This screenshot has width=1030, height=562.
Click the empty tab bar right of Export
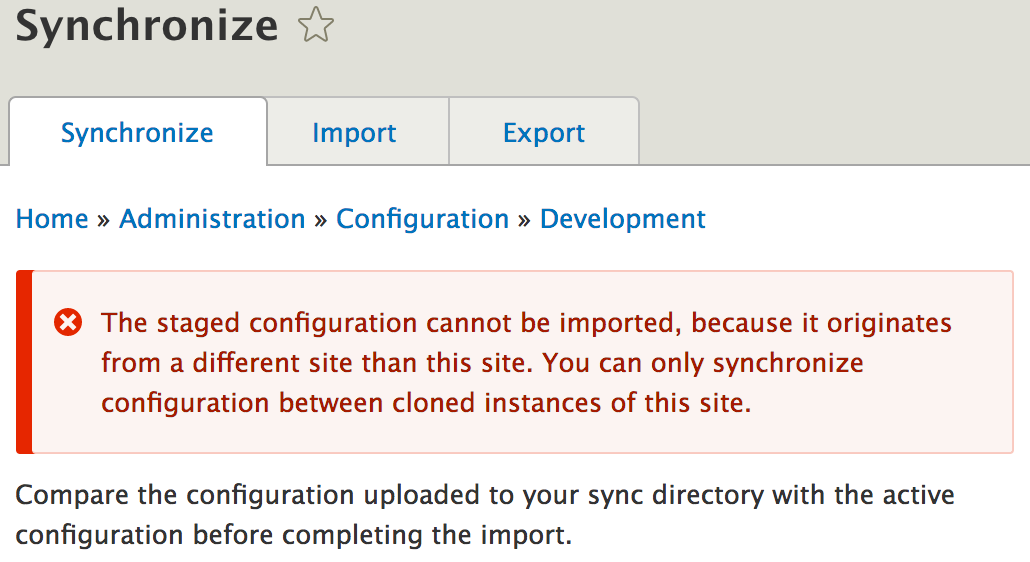[x=830, y=133]
